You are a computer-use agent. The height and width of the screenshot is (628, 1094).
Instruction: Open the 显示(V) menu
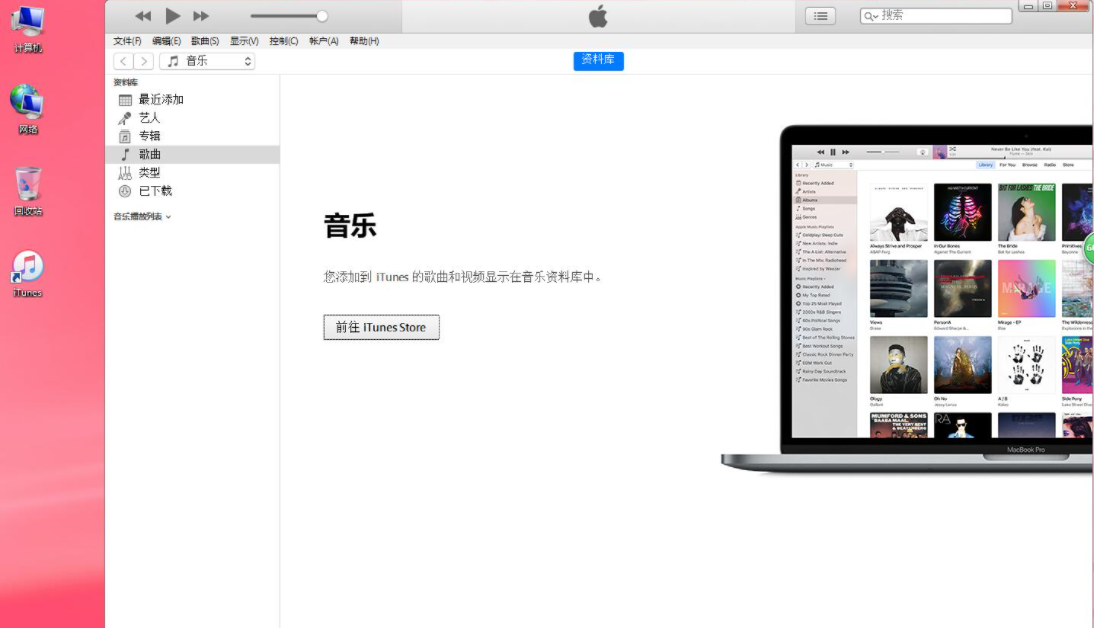tap(244, 41)
